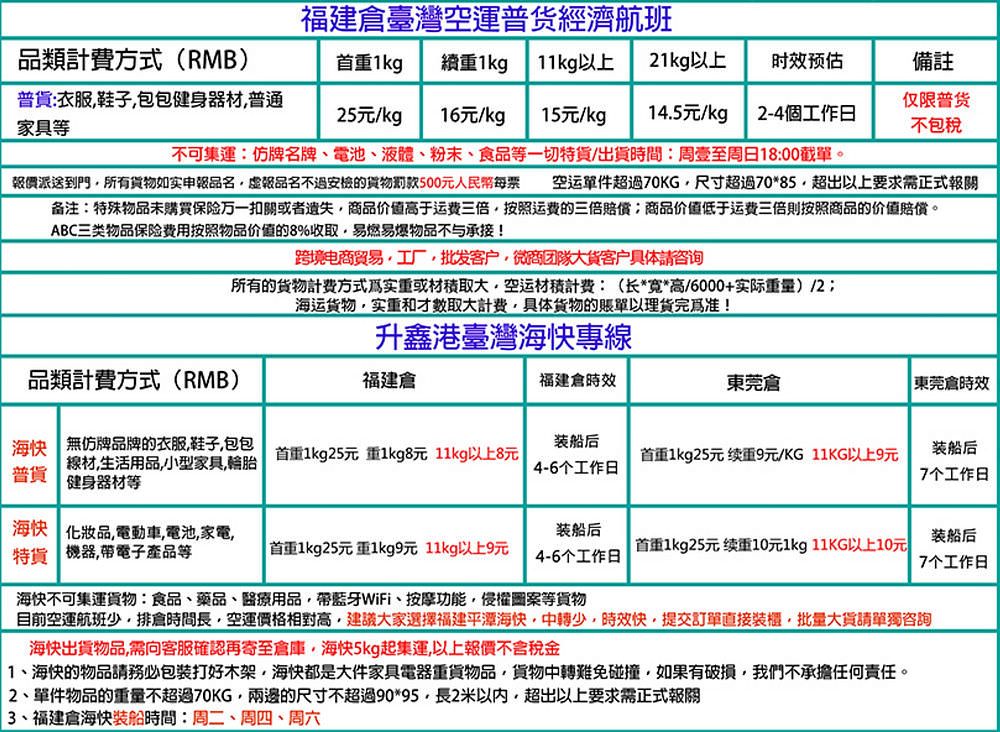
Task: Click 装船后 7个工作日 in 海快特貨 row
Action: (953, 548)
